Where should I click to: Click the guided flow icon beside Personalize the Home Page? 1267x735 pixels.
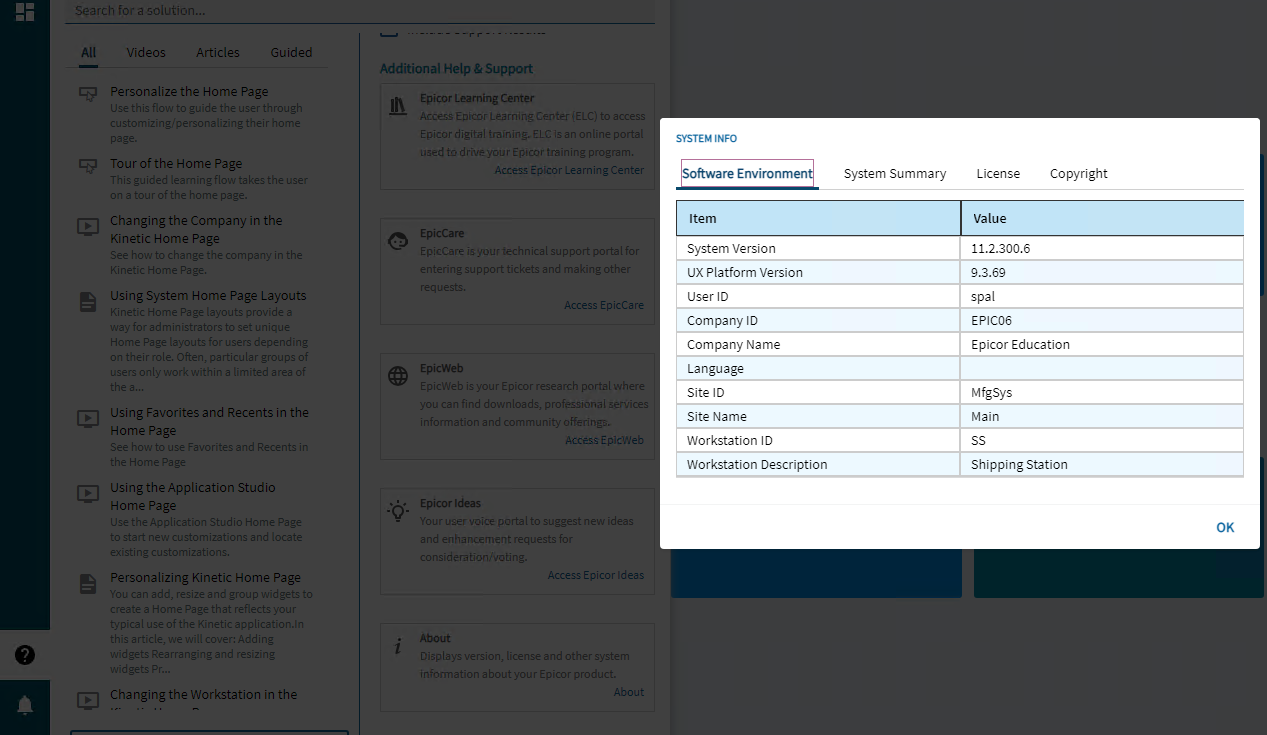click(x=88, y=94)
